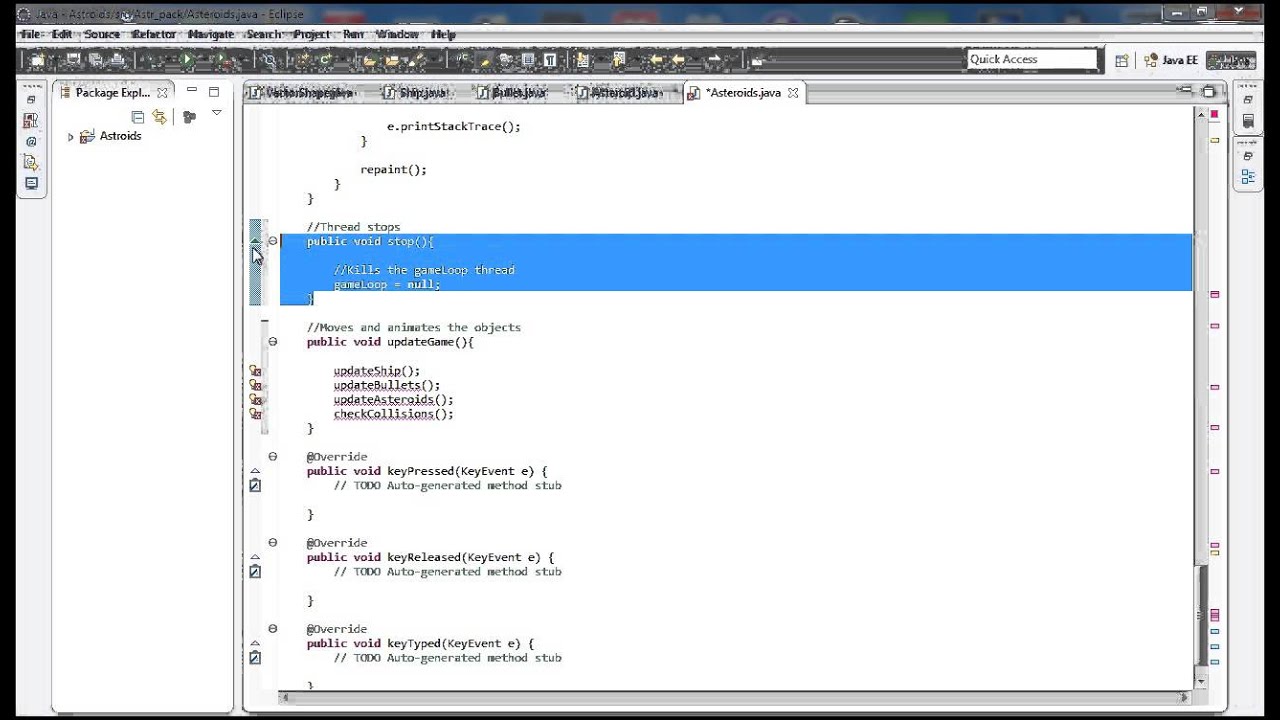1280x720 pixels.
Task: Click the editor vertical scrollbar thumb
Action: coord(1201,617)
